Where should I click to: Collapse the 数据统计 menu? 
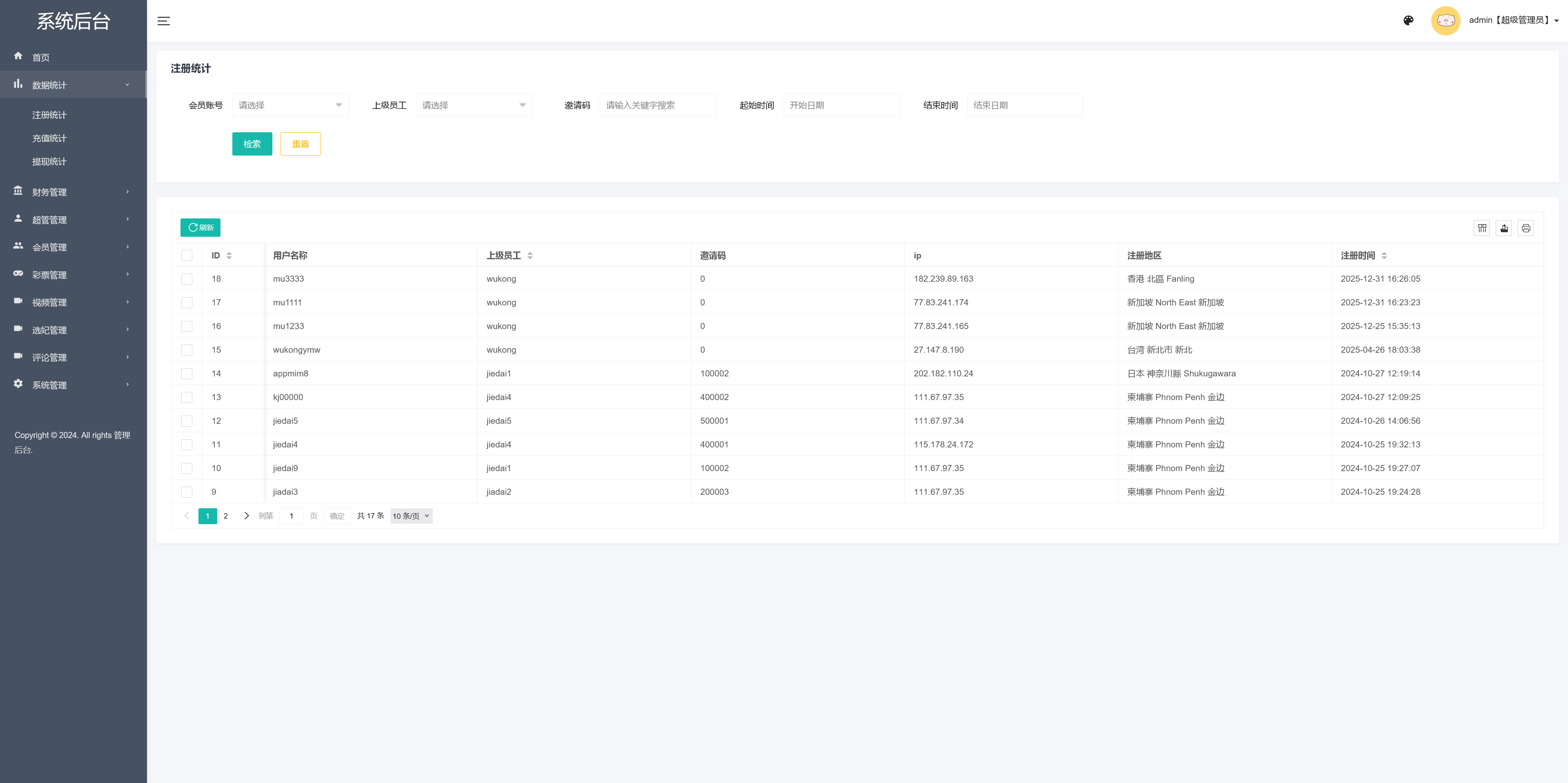[x=73, y=85]
